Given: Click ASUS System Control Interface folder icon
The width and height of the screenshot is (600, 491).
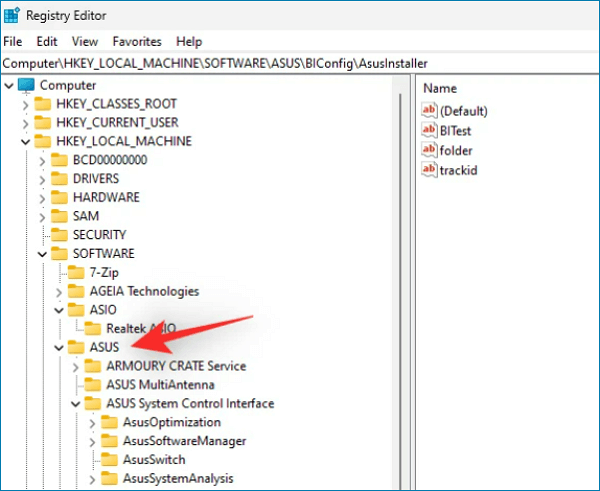Looking at the screenshot, I should click(93, 404).
